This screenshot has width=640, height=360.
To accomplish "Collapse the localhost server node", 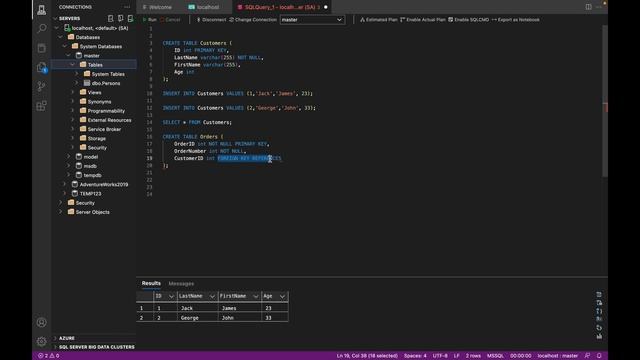I will pyautogui.click(x=57, y=28).
